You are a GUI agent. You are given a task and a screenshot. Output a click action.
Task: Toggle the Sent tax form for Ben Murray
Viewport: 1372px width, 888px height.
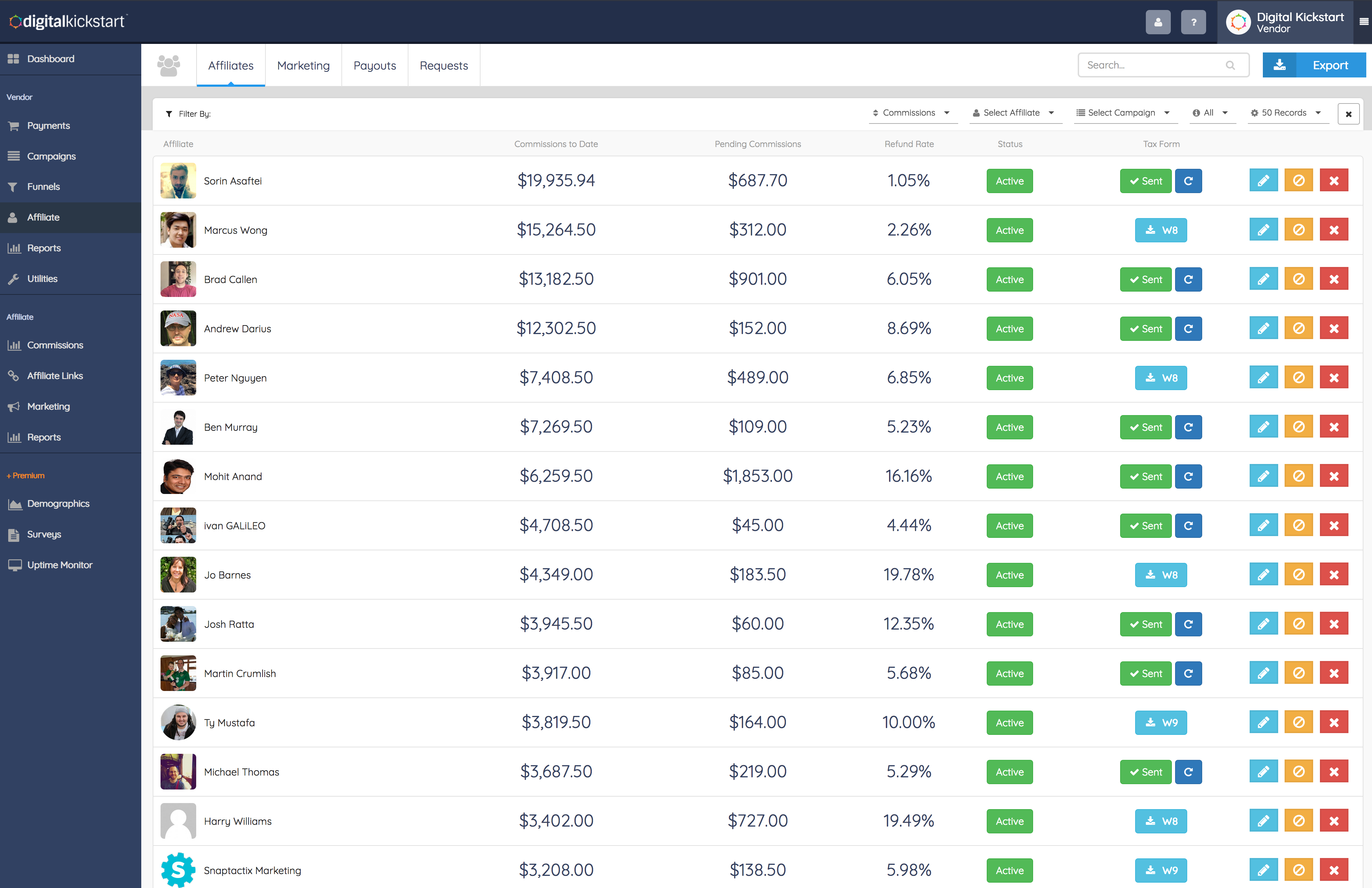[x=1145, y=427]
